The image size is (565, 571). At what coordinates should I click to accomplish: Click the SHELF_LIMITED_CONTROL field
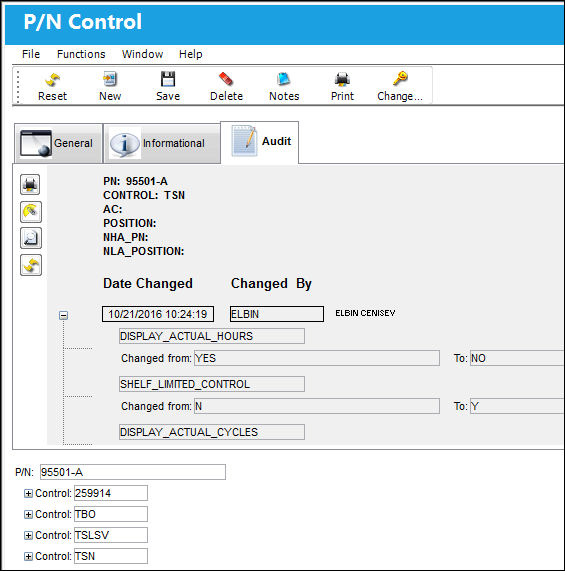point(212,384)
